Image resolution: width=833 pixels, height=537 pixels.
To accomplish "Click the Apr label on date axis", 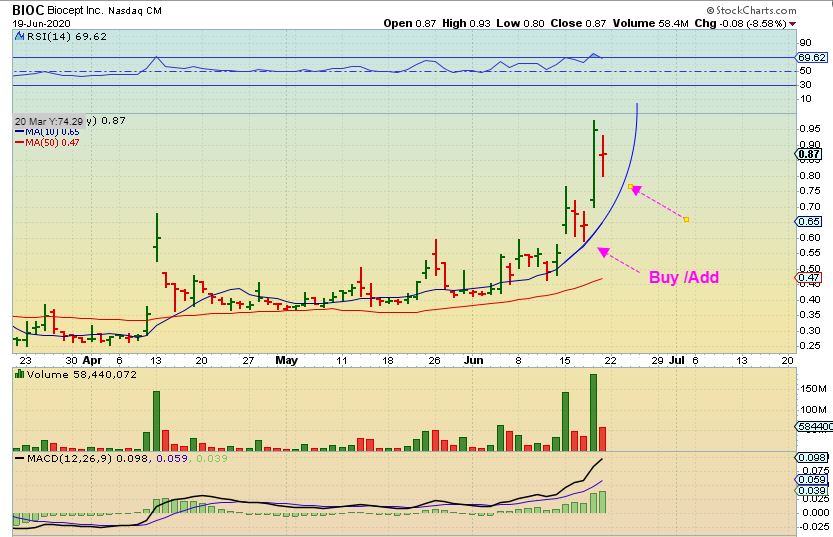I will (x=92, y=360).
